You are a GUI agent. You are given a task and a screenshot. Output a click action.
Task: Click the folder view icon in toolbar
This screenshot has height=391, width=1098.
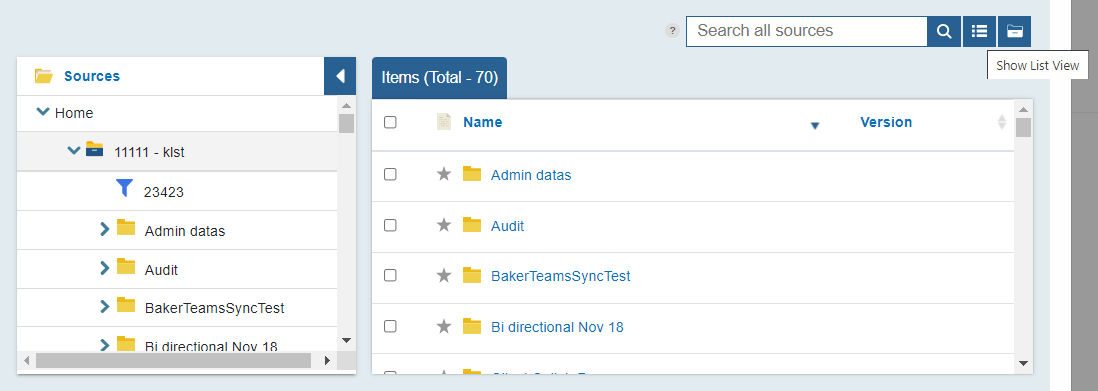click(x=1014, y=32)
